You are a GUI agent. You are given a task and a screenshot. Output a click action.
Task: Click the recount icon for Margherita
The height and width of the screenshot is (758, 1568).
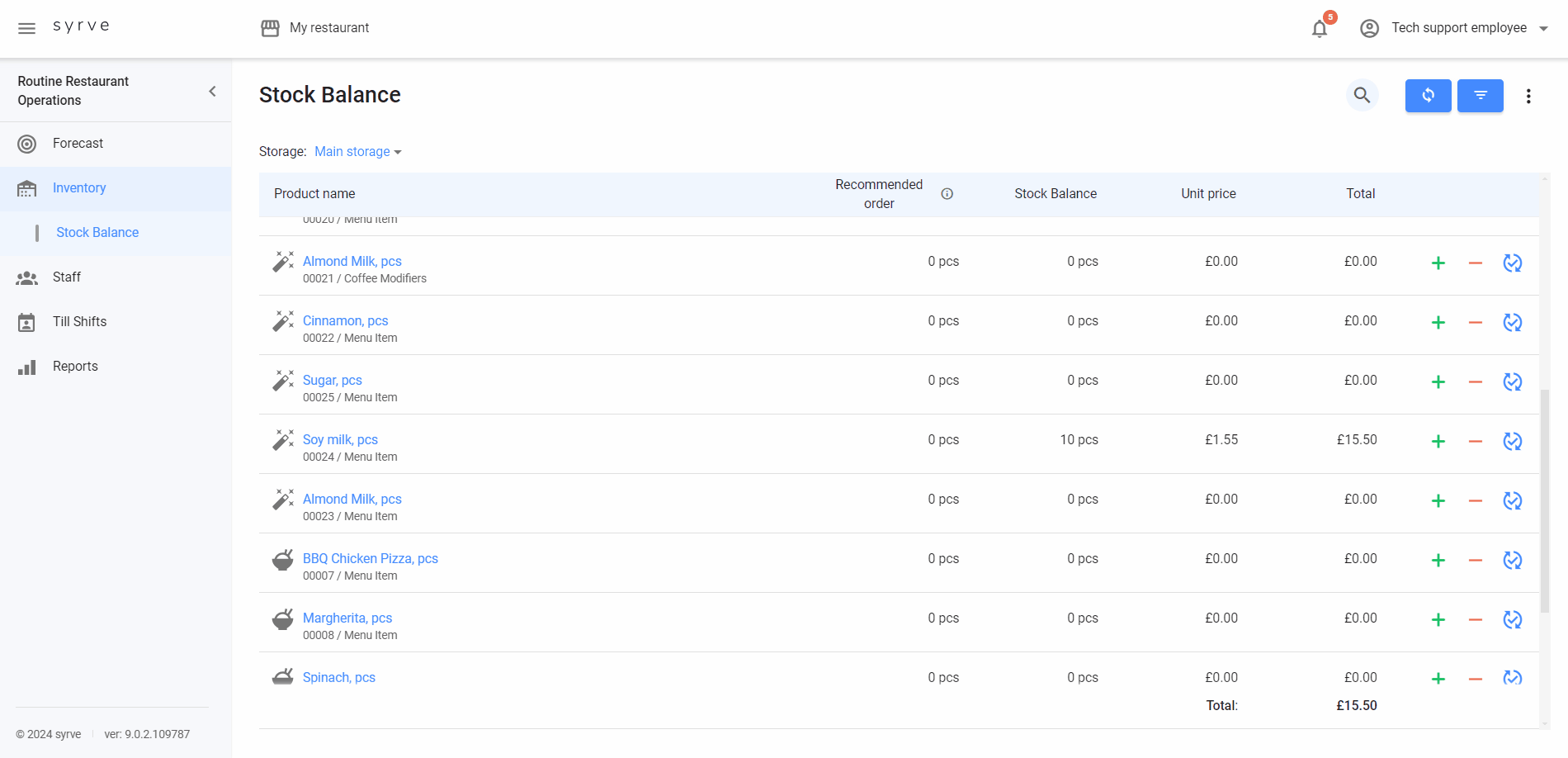point(1512,620)
